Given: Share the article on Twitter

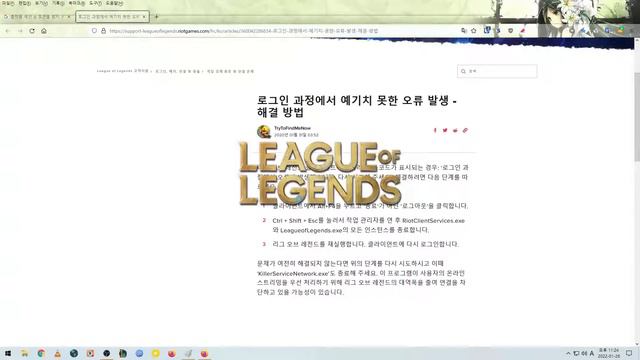Looking at the screenshot, I should pyautogui.click(x=445, y=130).
